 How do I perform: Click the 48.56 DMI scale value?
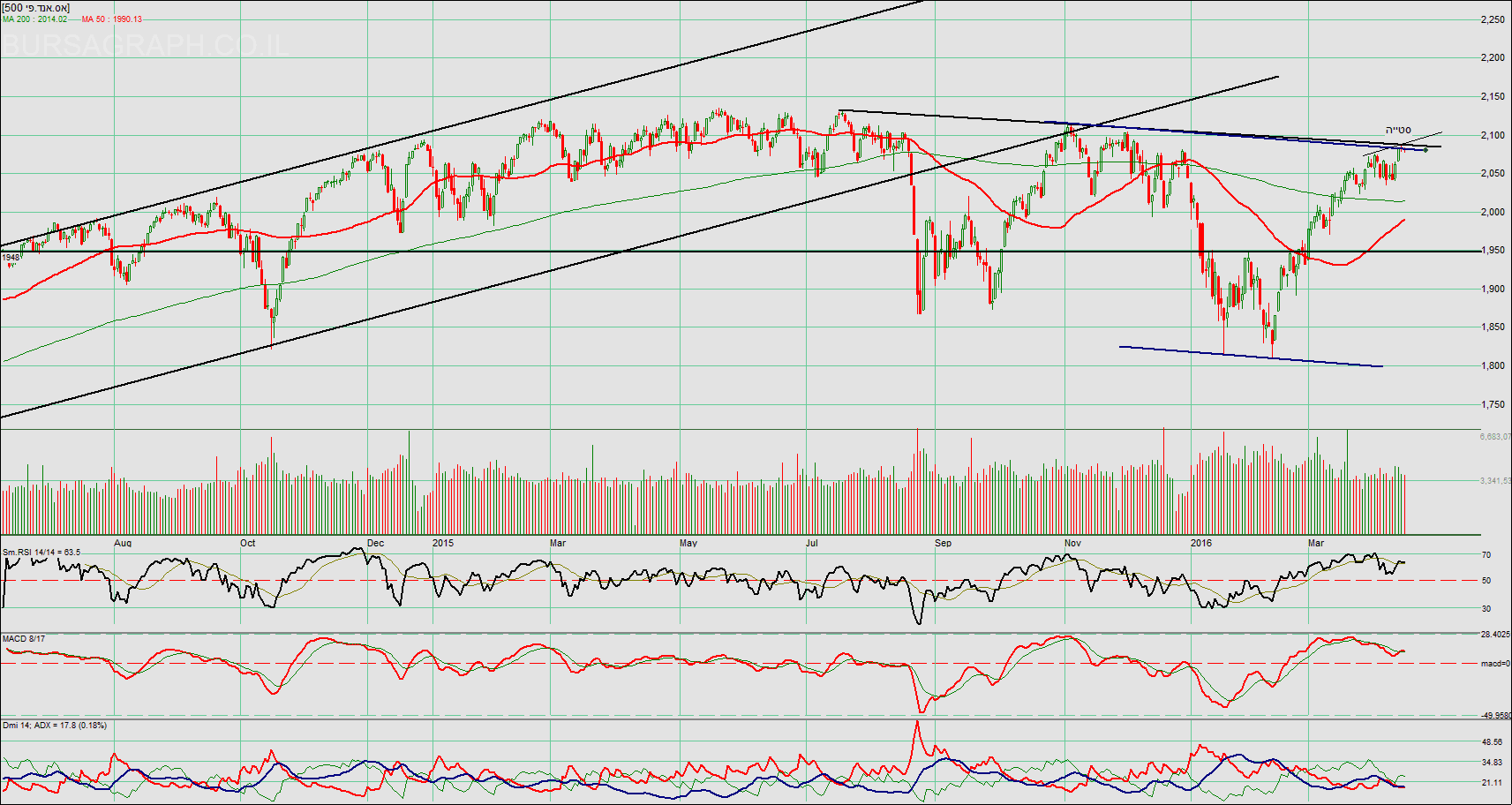click(1492, 742)
